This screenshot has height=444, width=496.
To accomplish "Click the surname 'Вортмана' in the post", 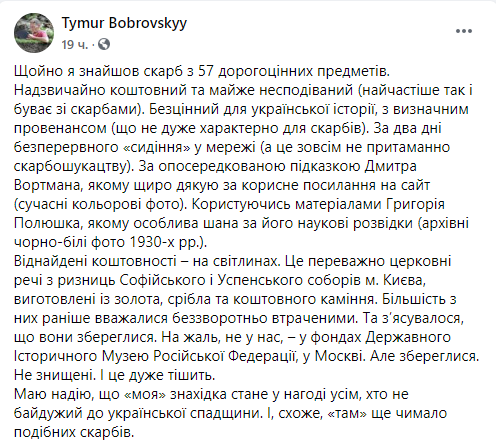I will click(48, 185).
